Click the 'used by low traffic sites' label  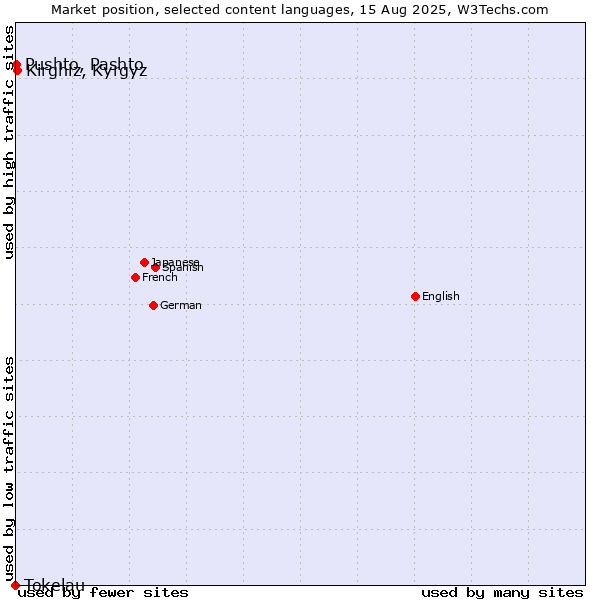(x=9, y=469)
